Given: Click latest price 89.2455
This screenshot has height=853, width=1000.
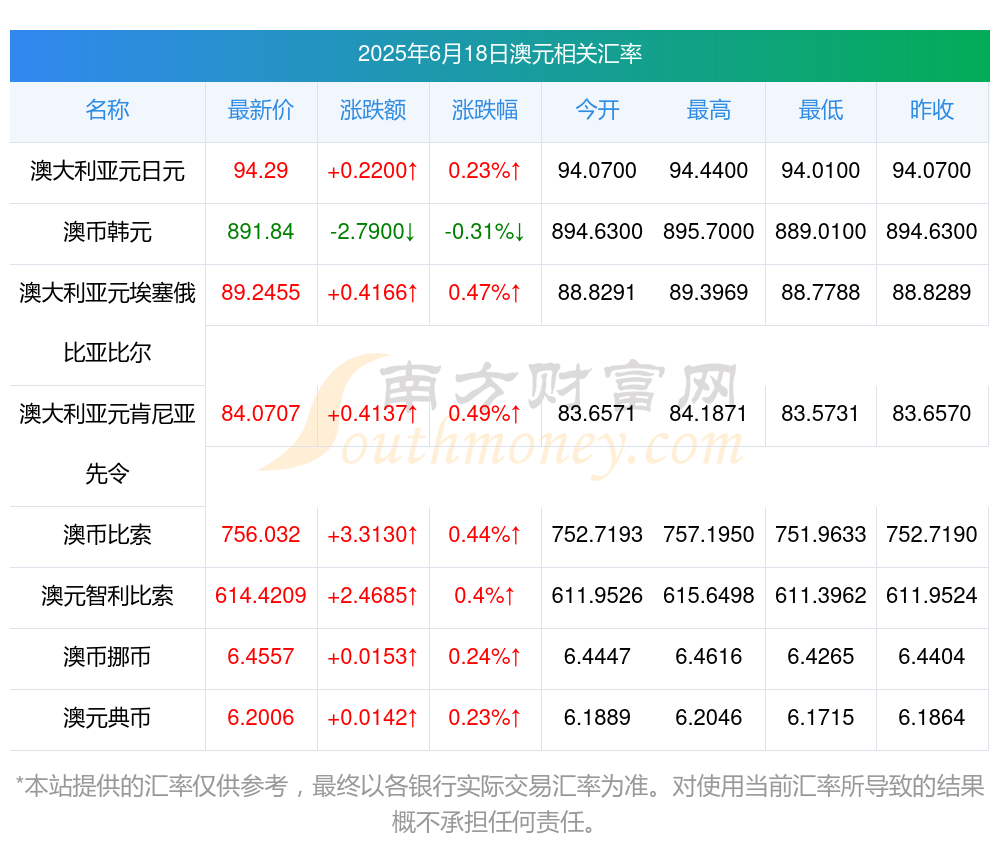Looking at the screenshot, I should (x=261, y=293).
